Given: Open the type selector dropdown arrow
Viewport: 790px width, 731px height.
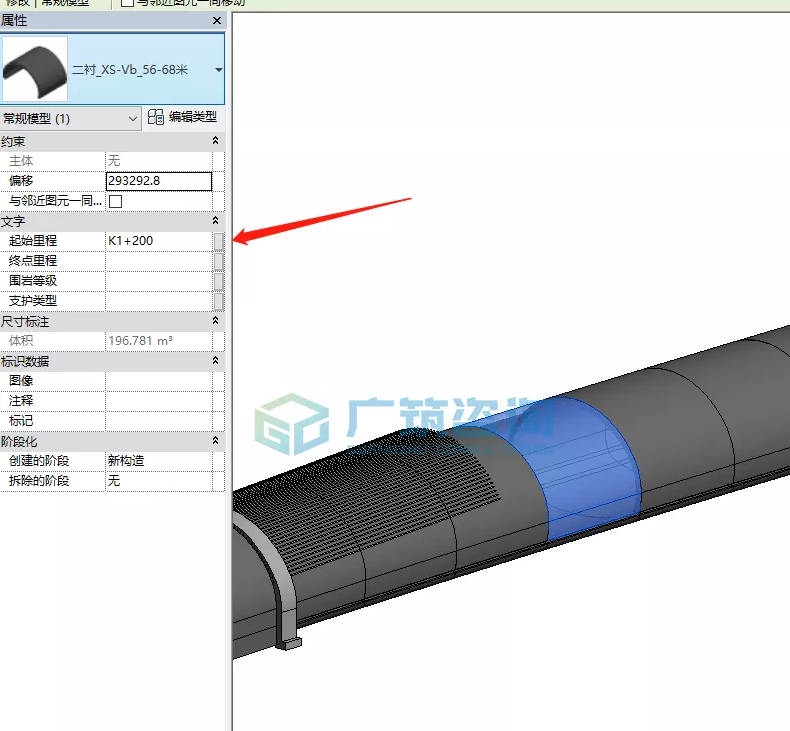Looking at the screenshot, I should click(219, 70).
